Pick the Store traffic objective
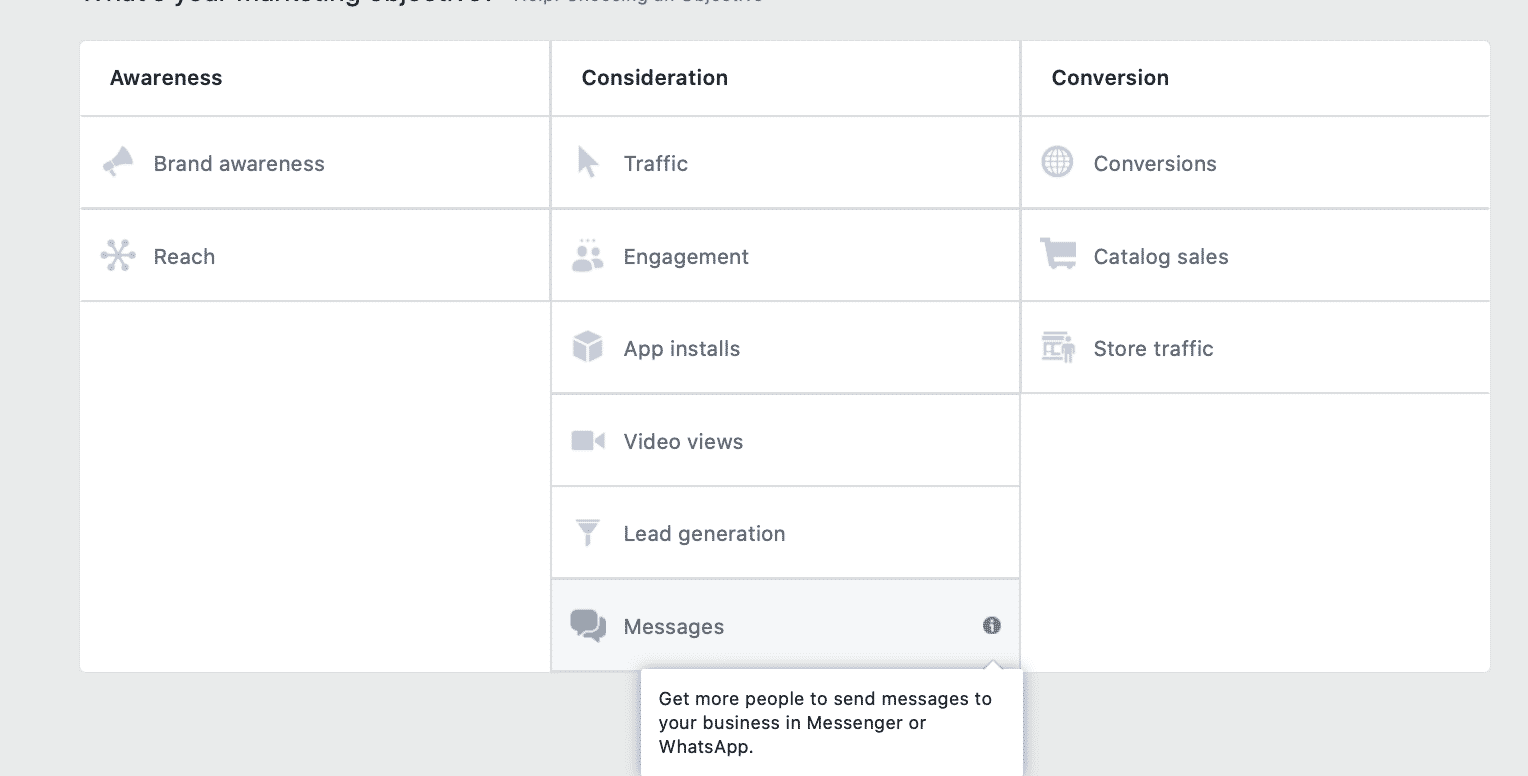 (1255, 348)
